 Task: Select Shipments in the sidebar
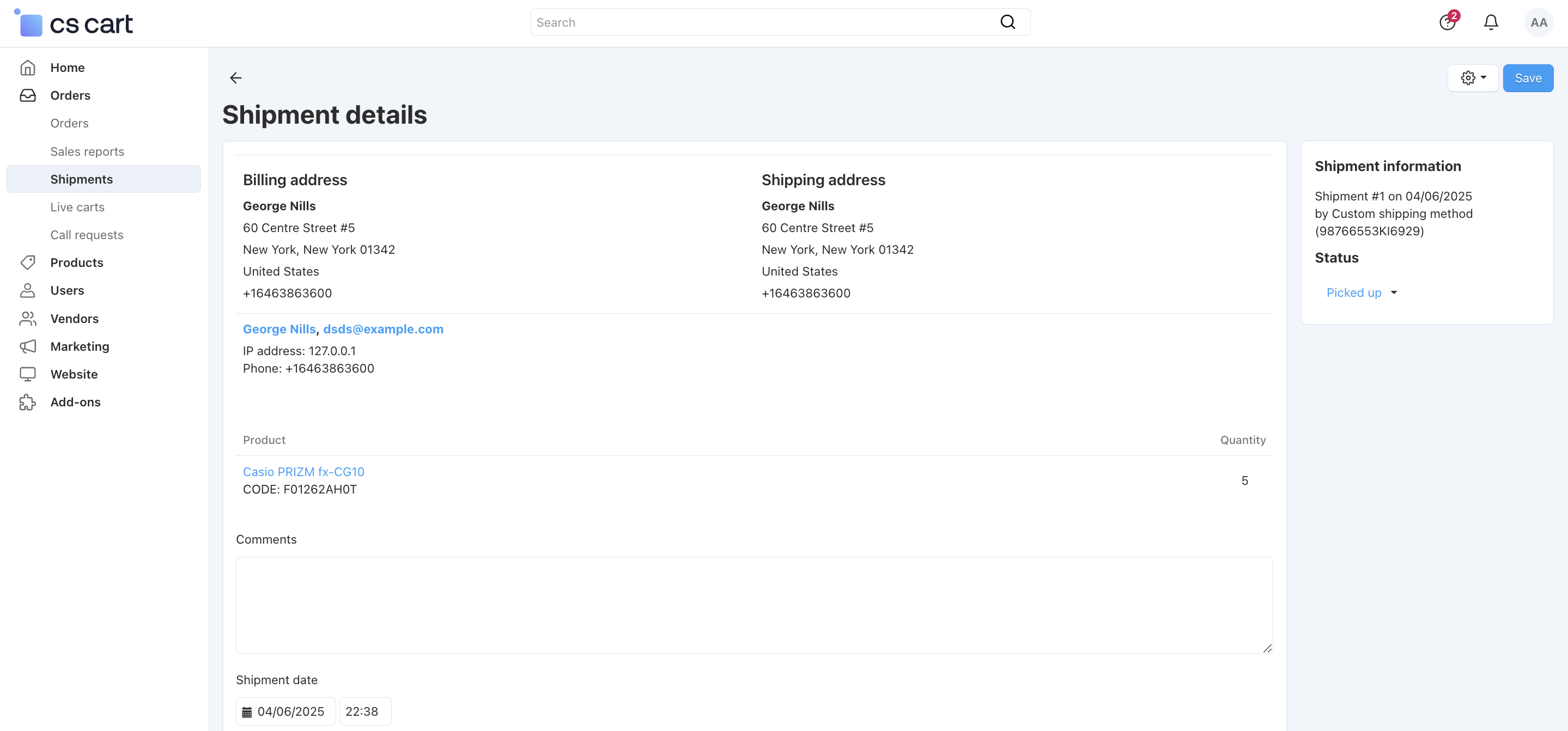click(104, 179)
